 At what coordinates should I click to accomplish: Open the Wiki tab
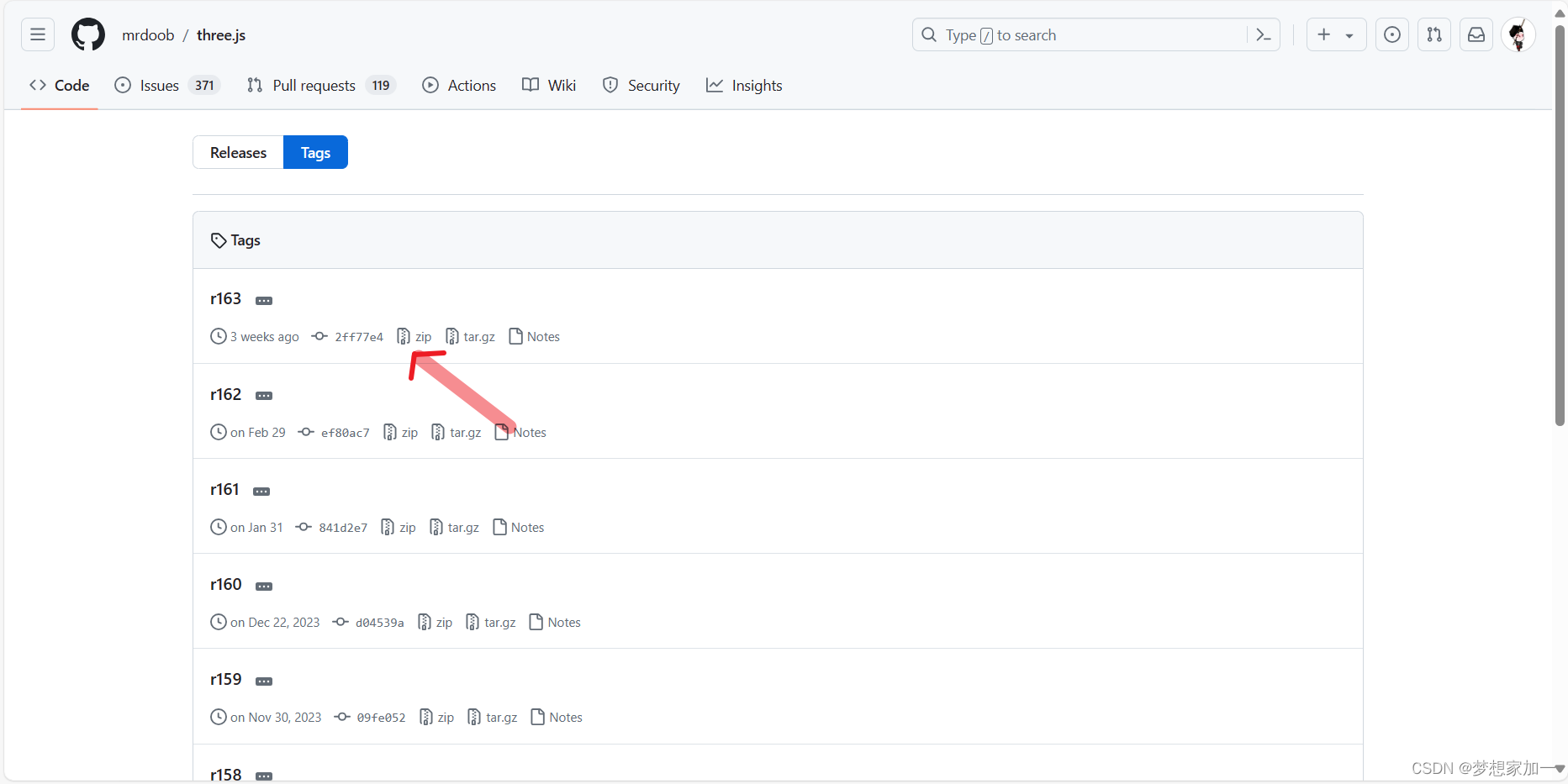pos(549,85)
